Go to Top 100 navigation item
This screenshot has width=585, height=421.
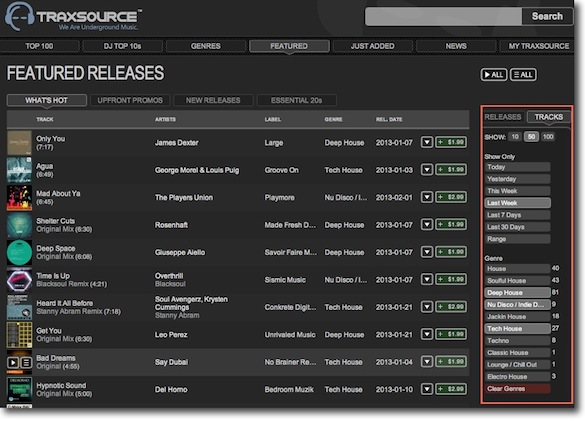(39, 46)
